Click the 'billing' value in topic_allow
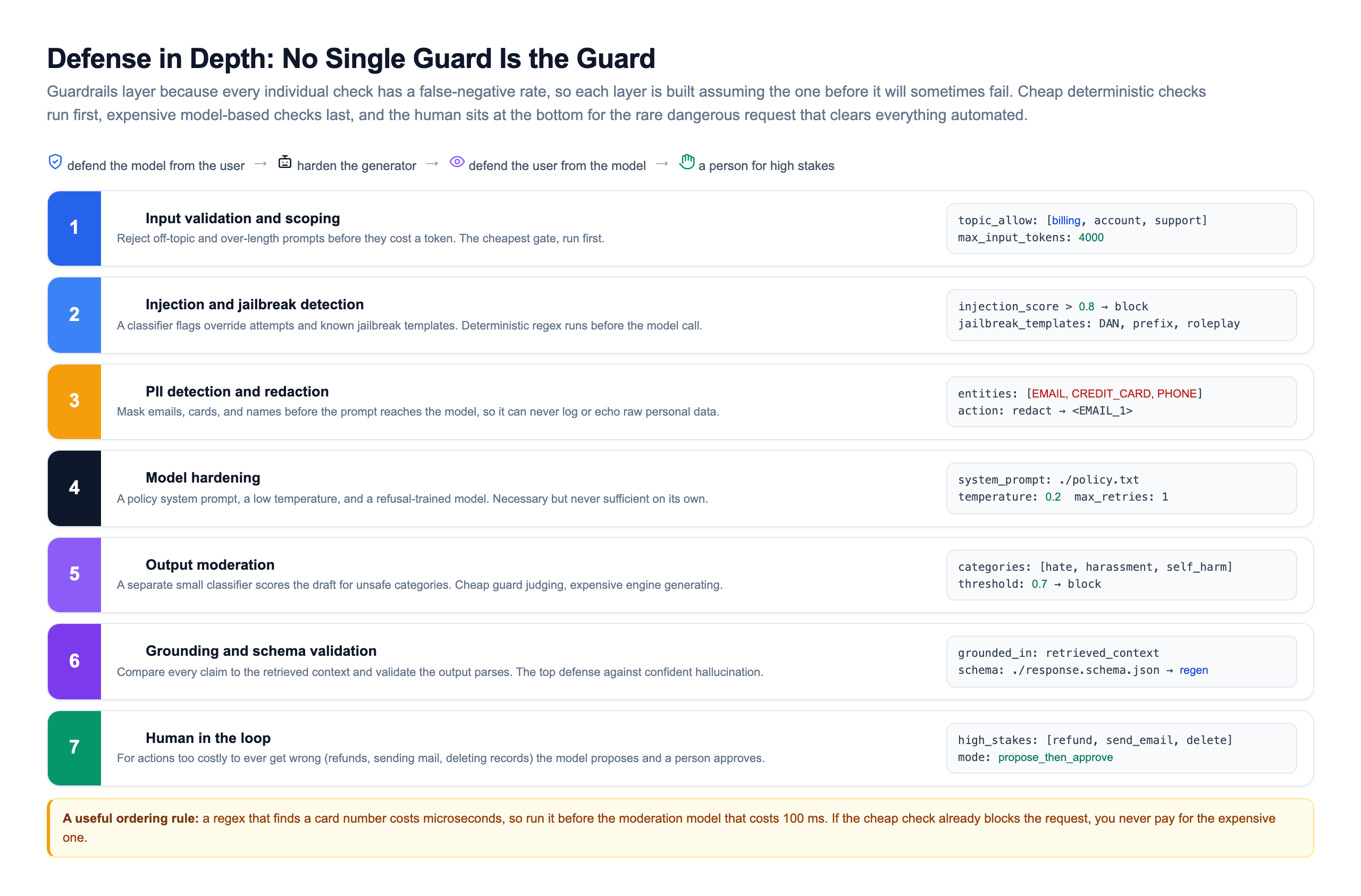Viewport: 1361px width, 896px height. (1066, 221)
